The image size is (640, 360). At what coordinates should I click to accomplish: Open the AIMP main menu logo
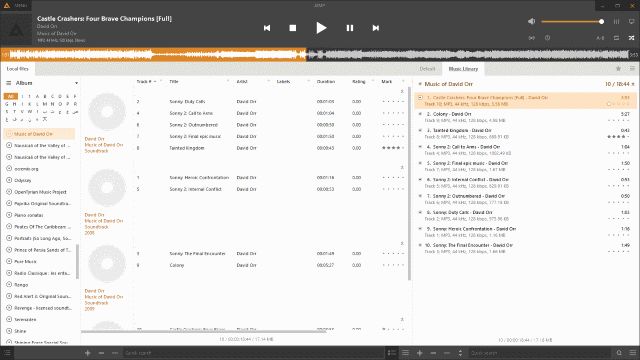pos(7,6)
